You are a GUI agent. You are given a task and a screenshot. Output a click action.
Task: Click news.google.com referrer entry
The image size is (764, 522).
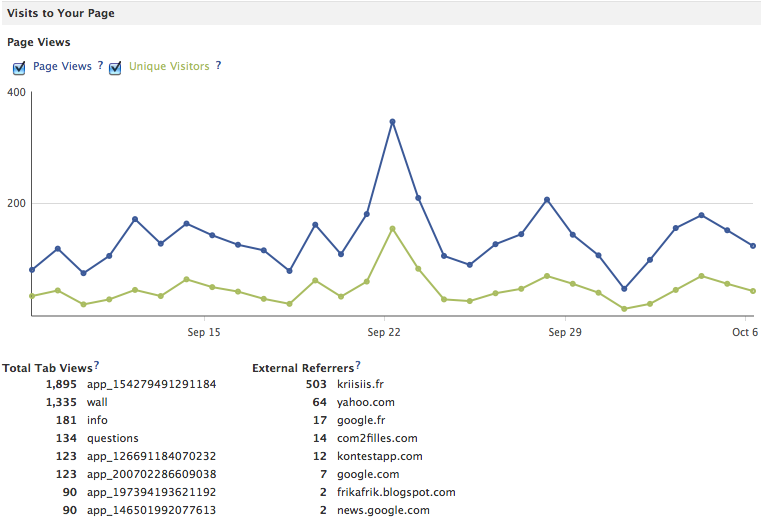coord(383,510)
